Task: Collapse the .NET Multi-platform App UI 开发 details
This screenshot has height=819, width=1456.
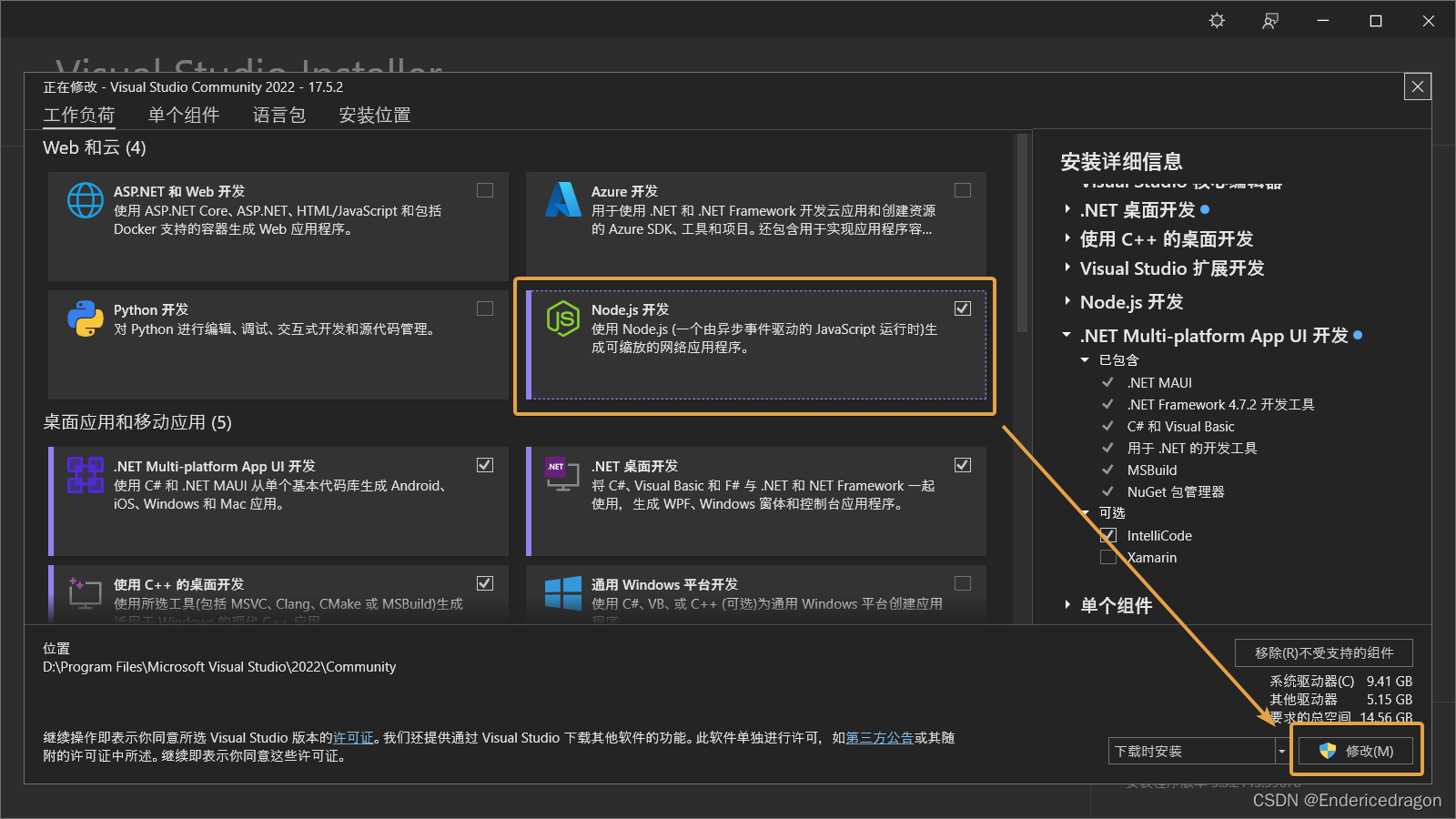Action: point(1066,335)
